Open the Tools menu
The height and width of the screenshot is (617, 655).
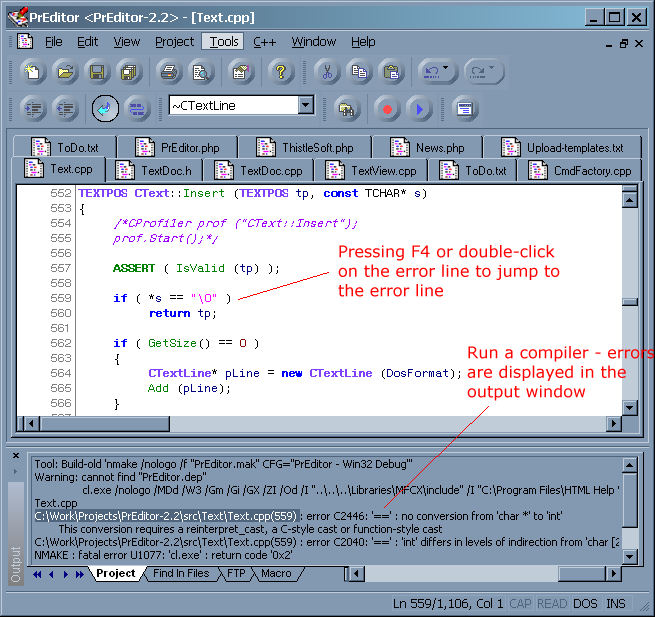[223, 42]
